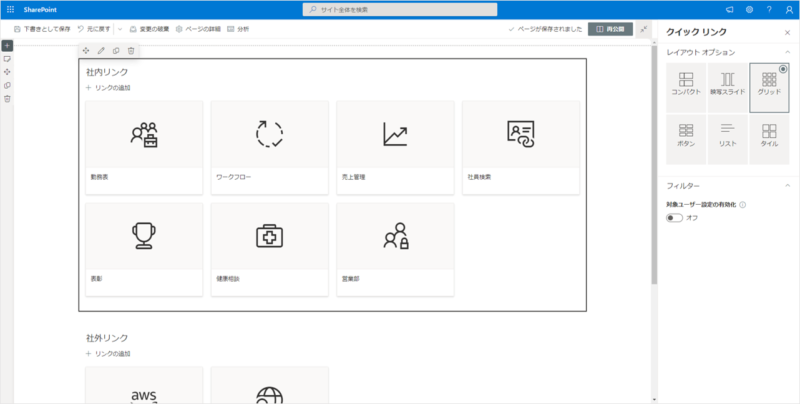Viewport: 800px width, 404px height.
Task: Click the edit pencil icon on web part toolbar
Action: pyautogui.click(x=101, y=50)
